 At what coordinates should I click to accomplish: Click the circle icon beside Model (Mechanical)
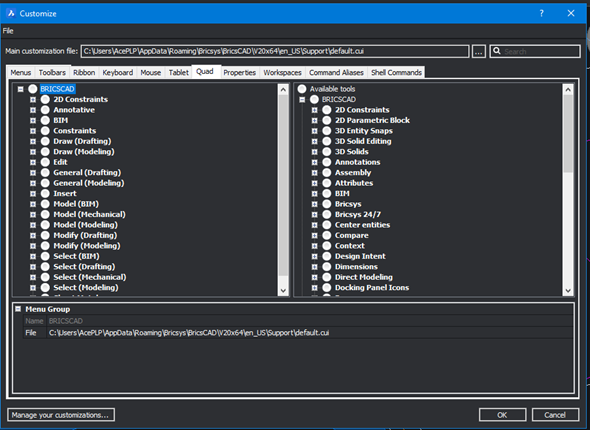[45, 214]
